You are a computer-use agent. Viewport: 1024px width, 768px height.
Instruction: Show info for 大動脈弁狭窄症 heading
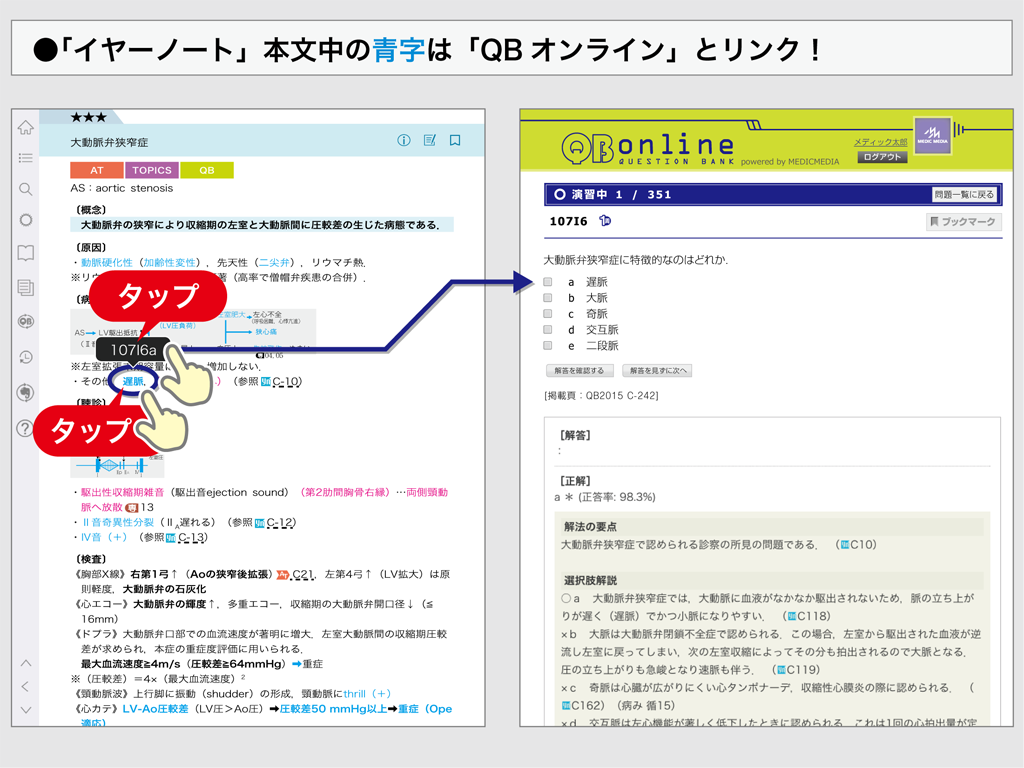[404, 140]
